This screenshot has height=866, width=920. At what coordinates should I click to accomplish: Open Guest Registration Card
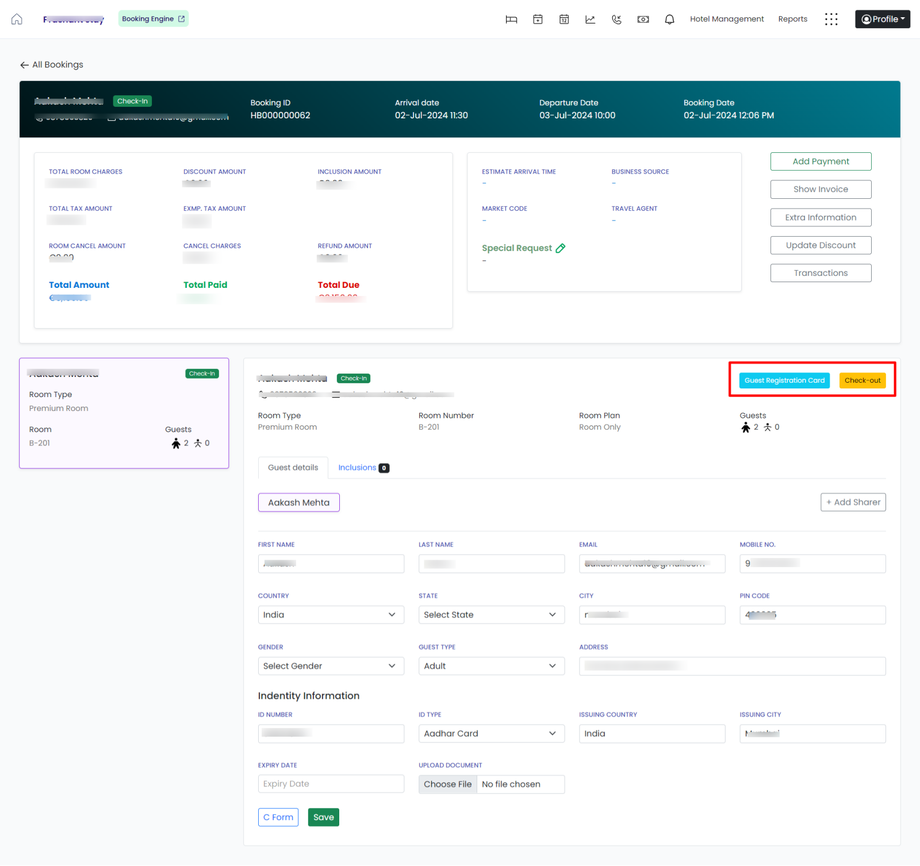[x=784, y=380]
